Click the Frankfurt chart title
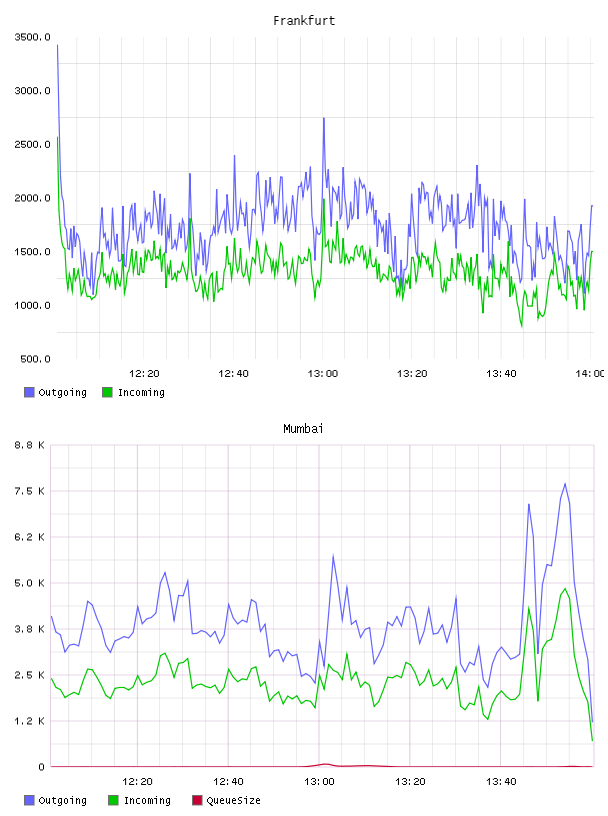Image resolution: width=608 pixels, height=816 pixels. 304,21
